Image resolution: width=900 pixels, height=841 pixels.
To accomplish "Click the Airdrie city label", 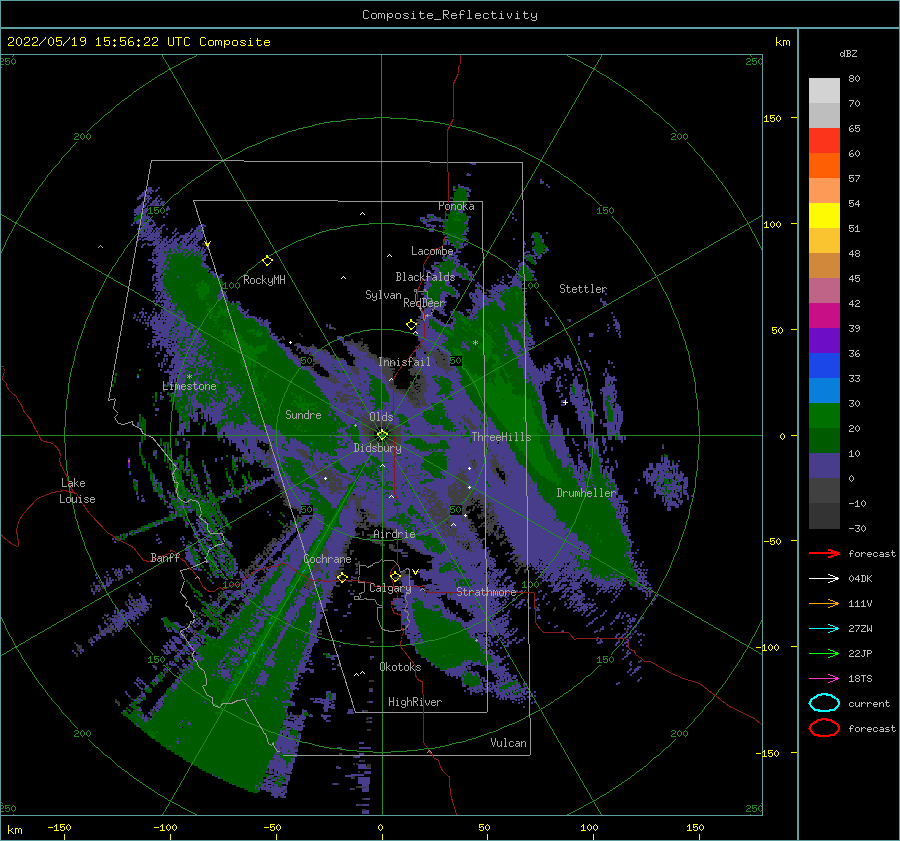I will point(394,534).
